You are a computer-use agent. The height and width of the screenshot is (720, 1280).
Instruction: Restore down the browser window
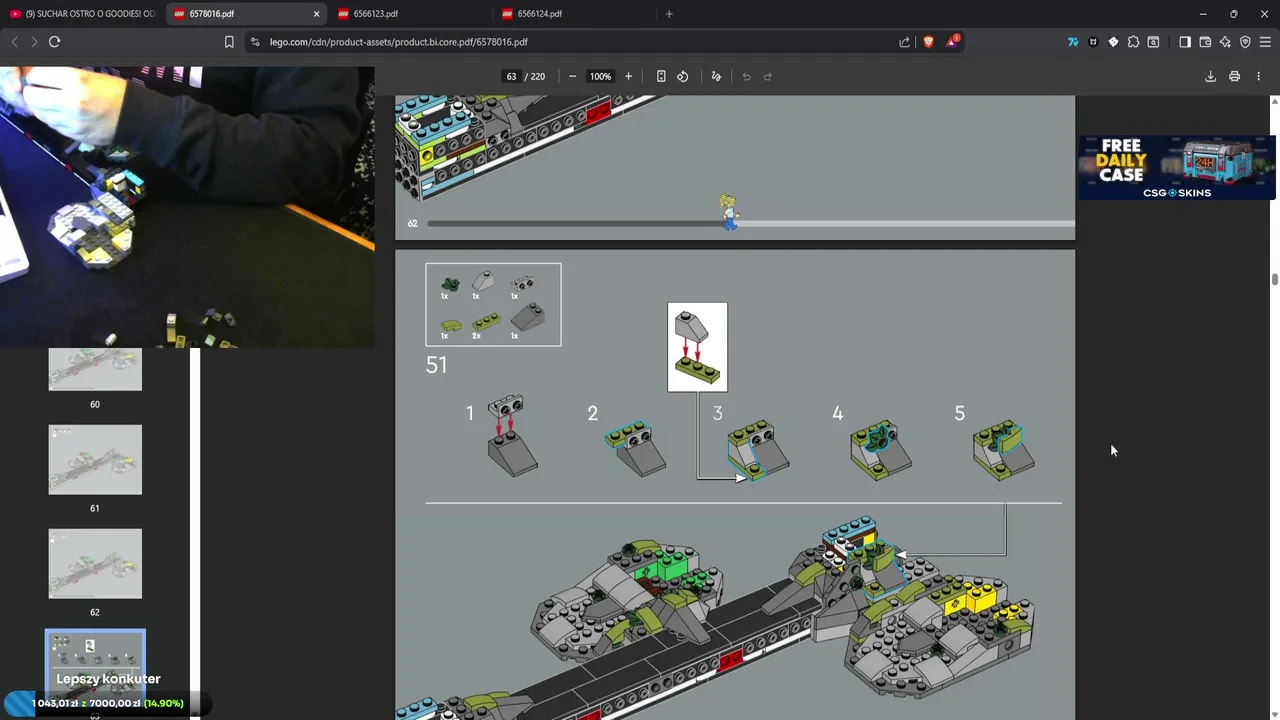pos(1234,14)
